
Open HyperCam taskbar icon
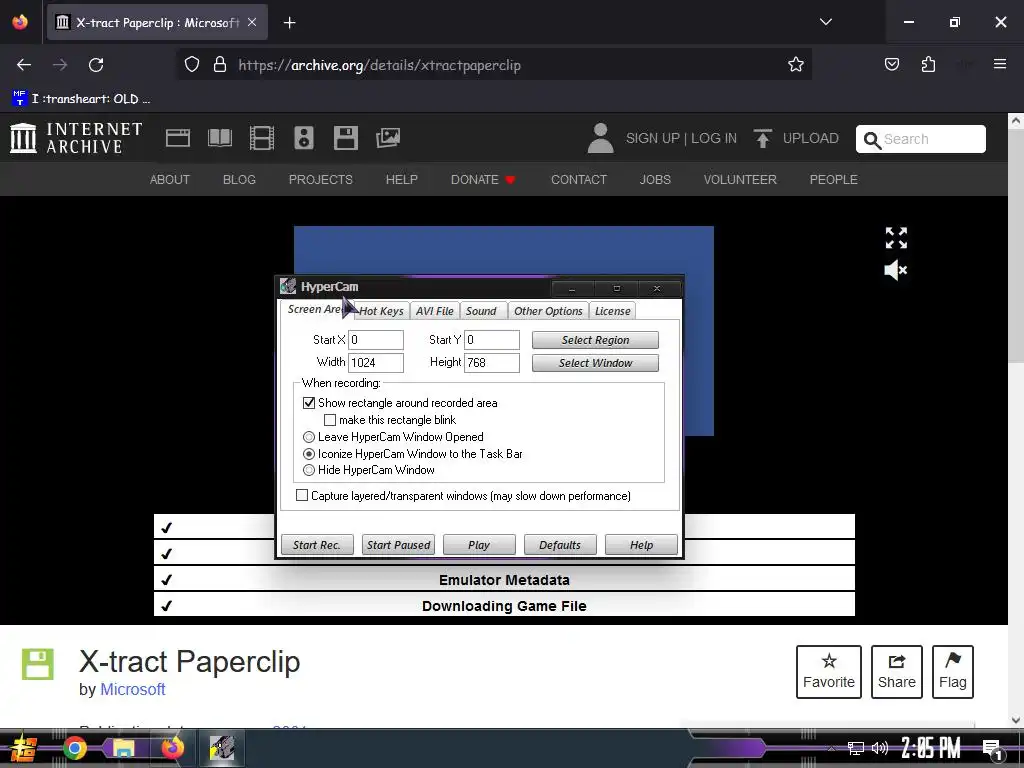pyautogui.click(x=222, y=748)
